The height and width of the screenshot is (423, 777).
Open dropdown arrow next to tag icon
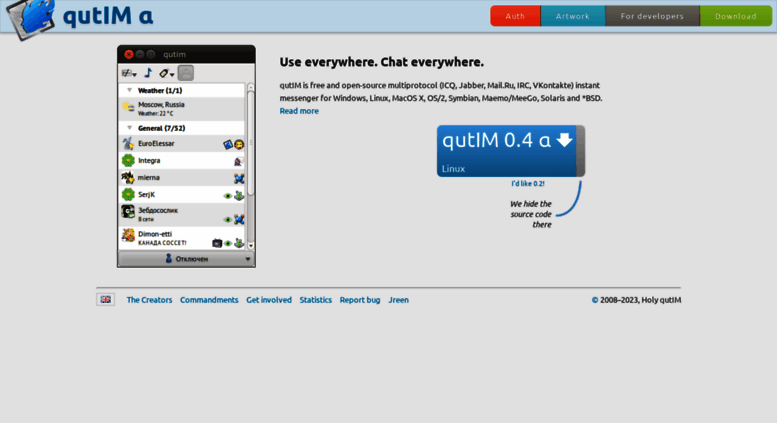coord(172,75)
